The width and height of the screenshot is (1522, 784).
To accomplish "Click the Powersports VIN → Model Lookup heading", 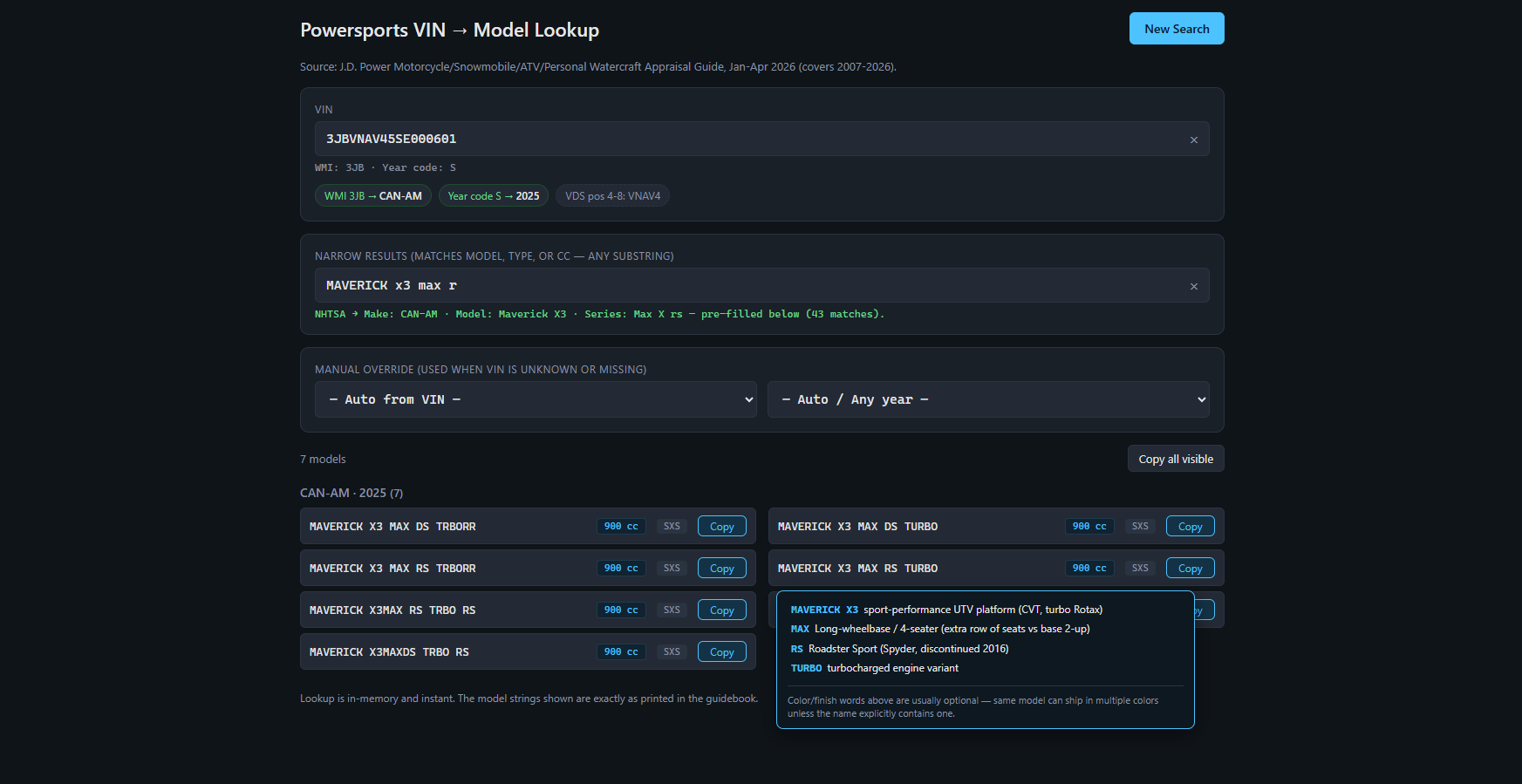I will point(449,30).
